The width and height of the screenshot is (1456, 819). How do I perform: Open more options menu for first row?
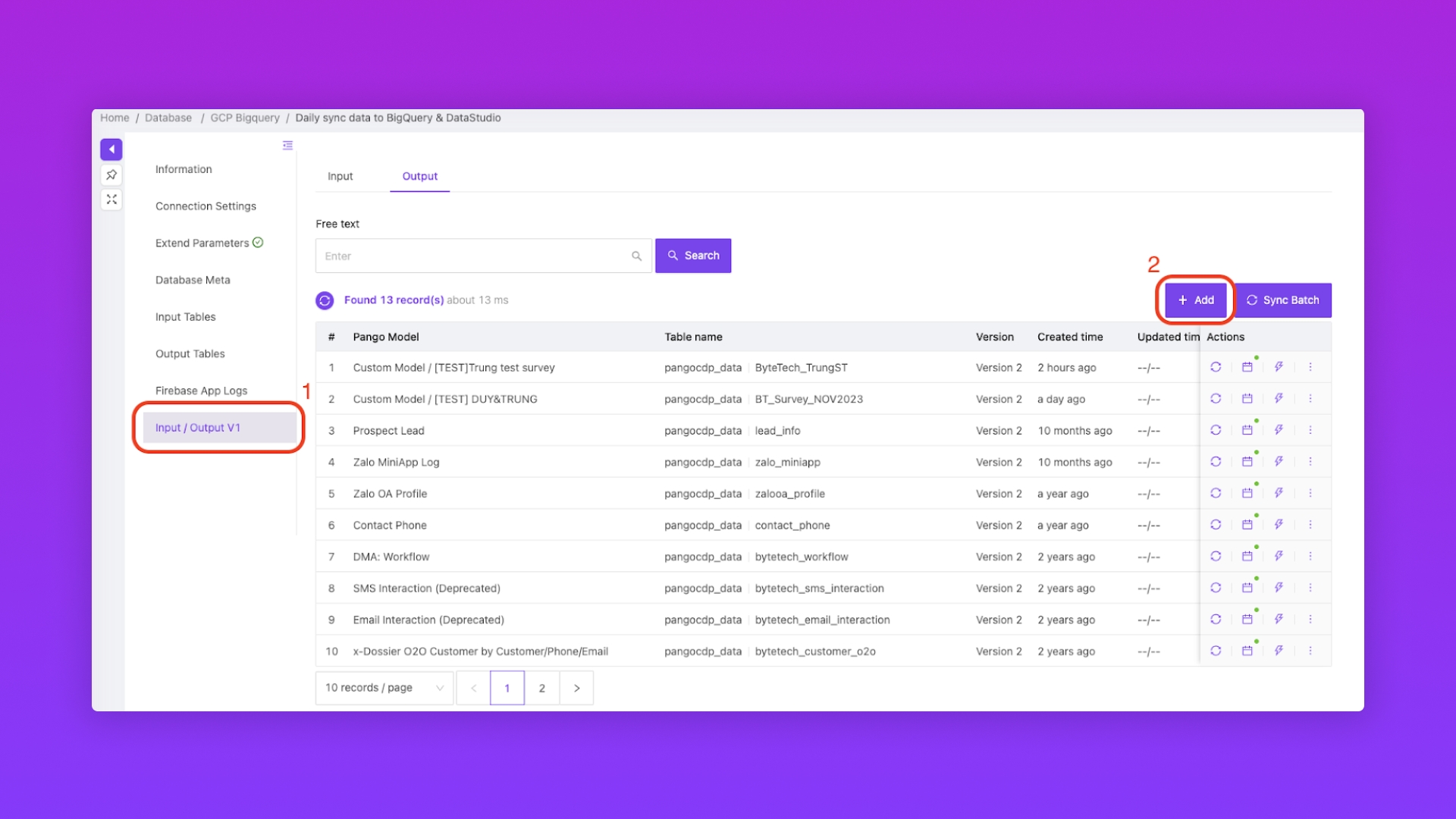coord(1310,367)
